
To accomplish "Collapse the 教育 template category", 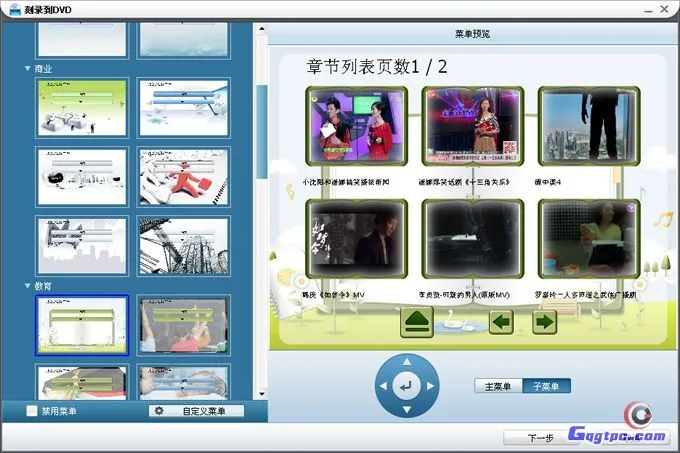I will pyautogui.click(x=28, y=286).
